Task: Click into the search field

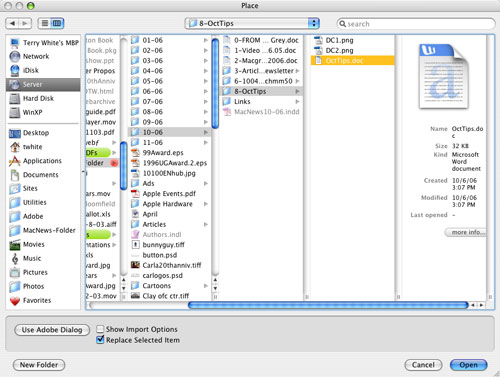Action: (x=416, y=24)
